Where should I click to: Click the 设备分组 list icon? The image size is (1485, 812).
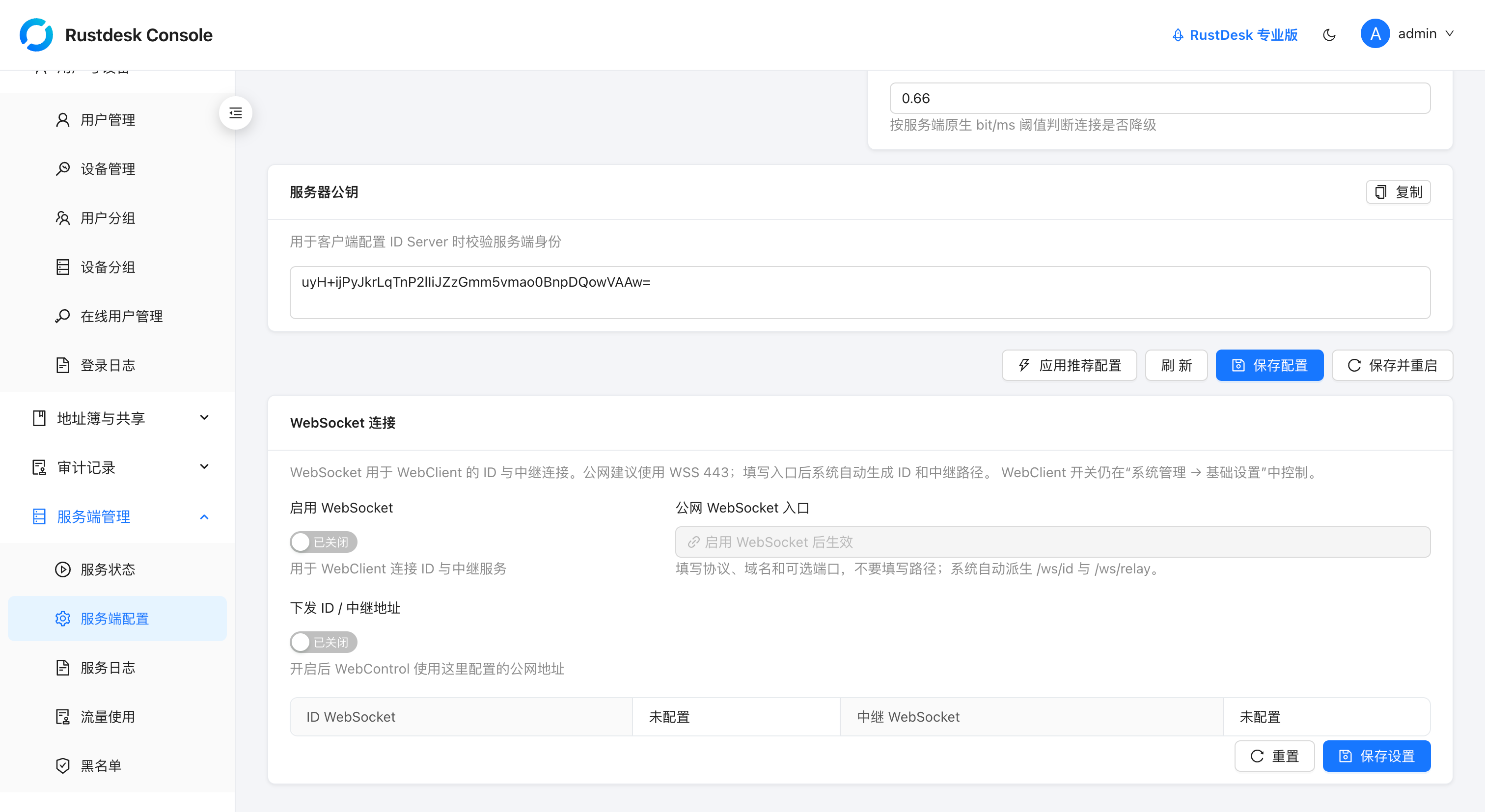click(x=63, y=267)
